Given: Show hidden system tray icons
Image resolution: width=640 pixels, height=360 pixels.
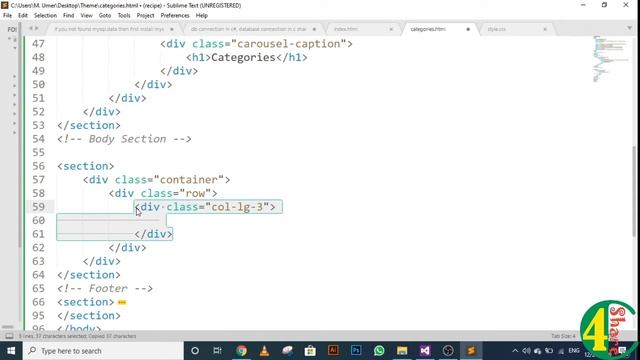Looking at the screenshot, I should coord(515,351).
